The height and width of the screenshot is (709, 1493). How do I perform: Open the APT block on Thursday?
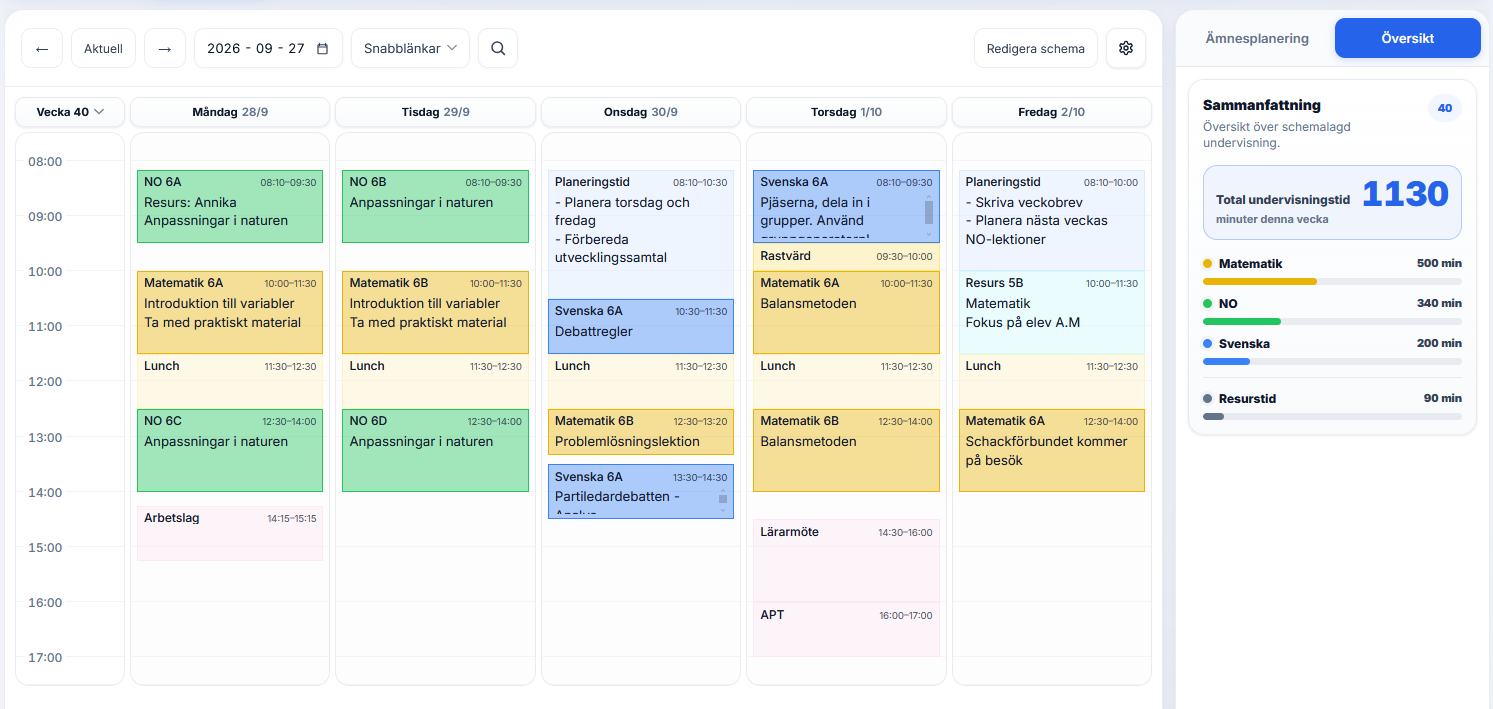point(846,629)
